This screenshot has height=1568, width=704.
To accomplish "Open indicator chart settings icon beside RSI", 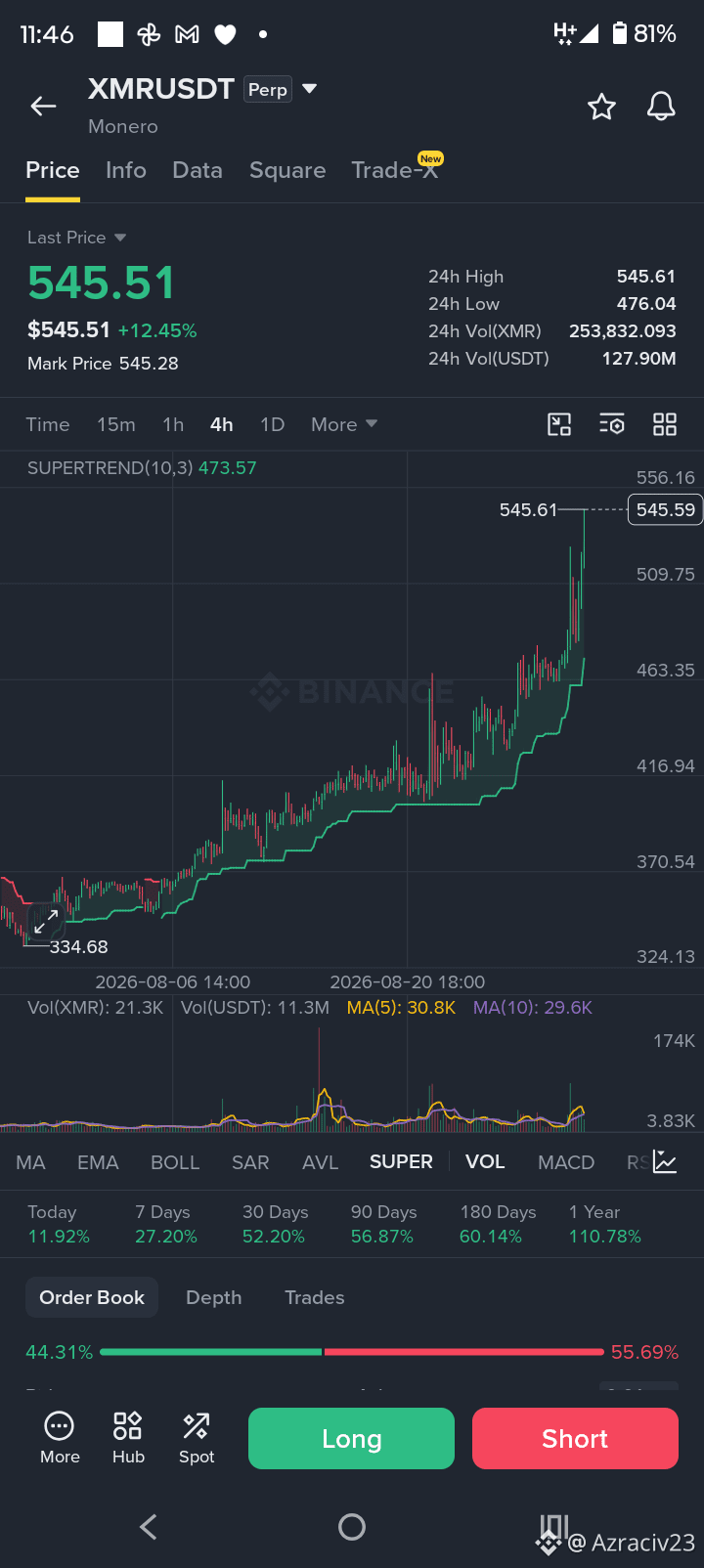I will [x=665, y=1162].
